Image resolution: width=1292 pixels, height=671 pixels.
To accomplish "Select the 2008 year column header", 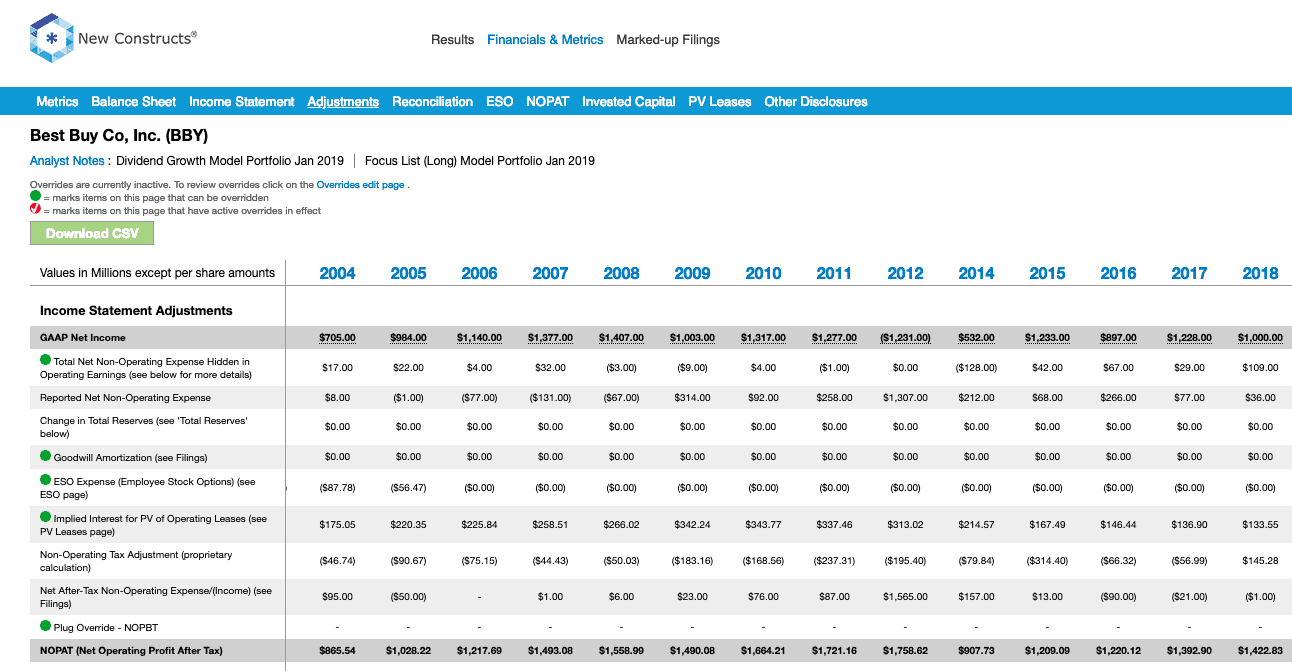I will pyautogui.click(x=621, y=273).
